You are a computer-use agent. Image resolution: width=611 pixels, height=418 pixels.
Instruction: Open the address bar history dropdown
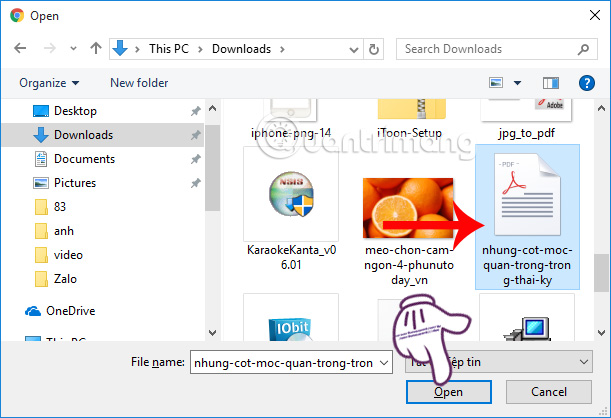(354, 49)
